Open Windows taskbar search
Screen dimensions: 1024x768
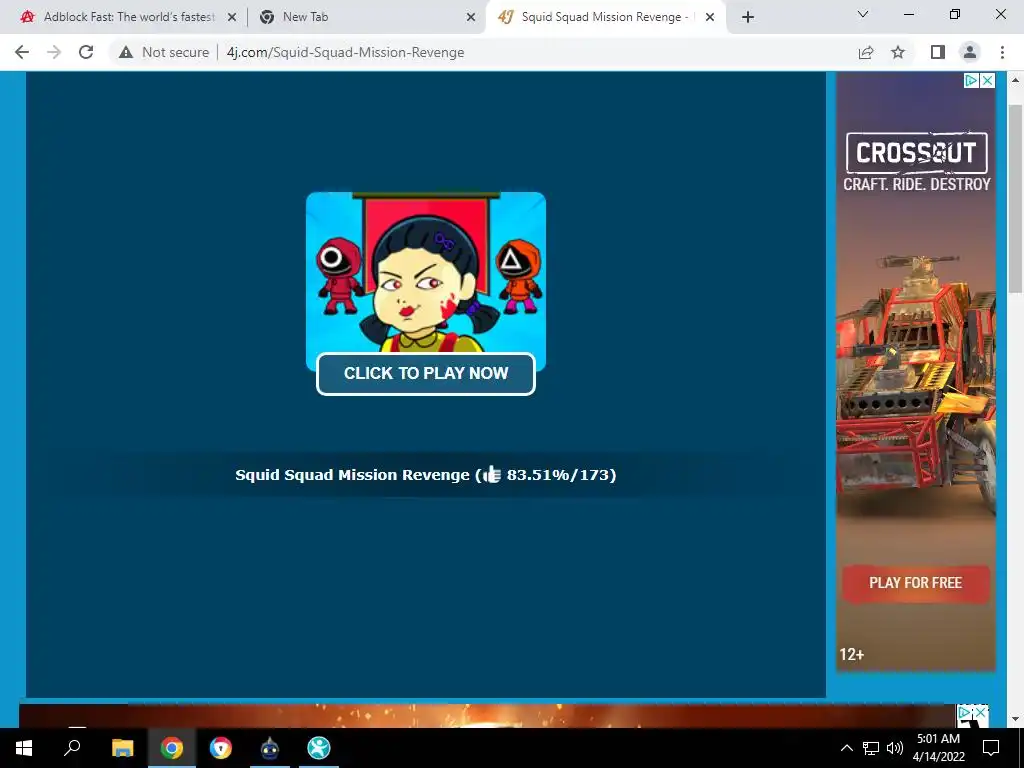tap(72, 748)
